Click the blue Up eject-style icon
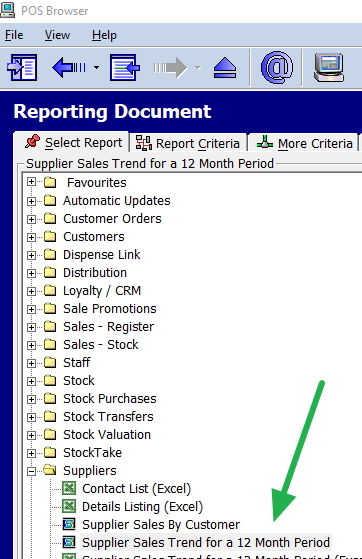 click(225, 68)
